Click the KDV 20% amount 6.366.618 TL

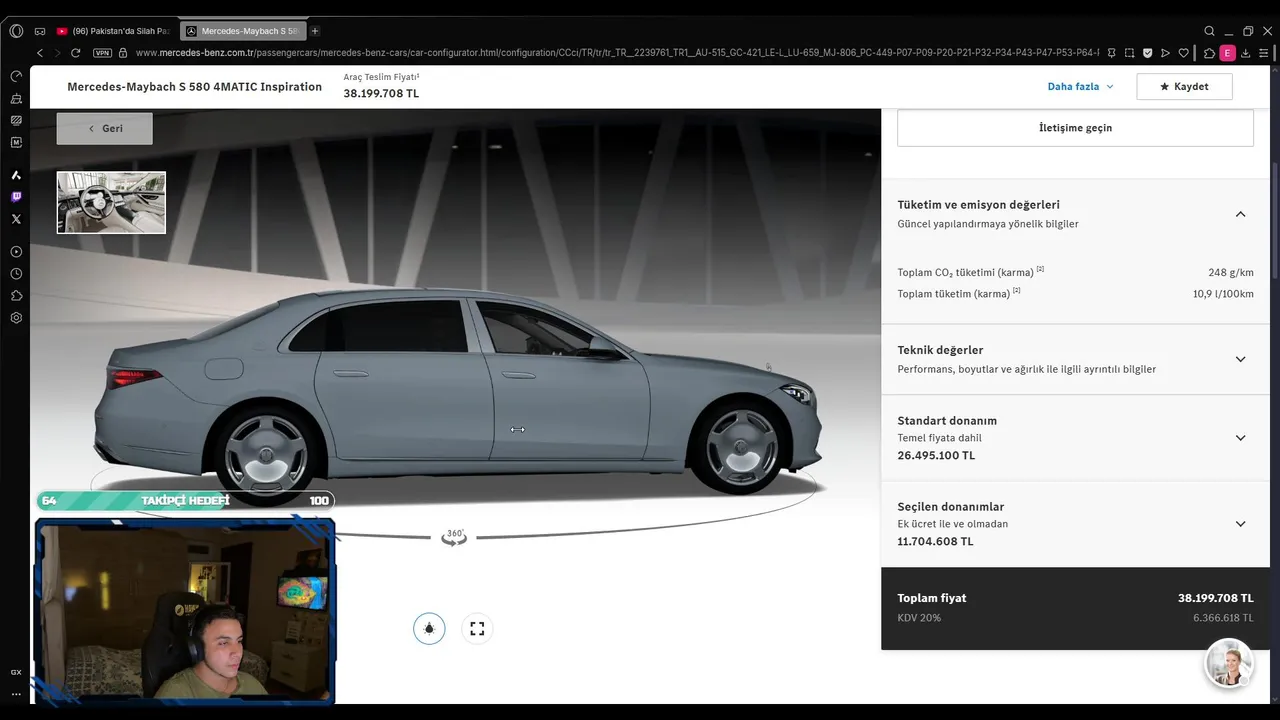pyautogui.click(x=1223, y=618)
